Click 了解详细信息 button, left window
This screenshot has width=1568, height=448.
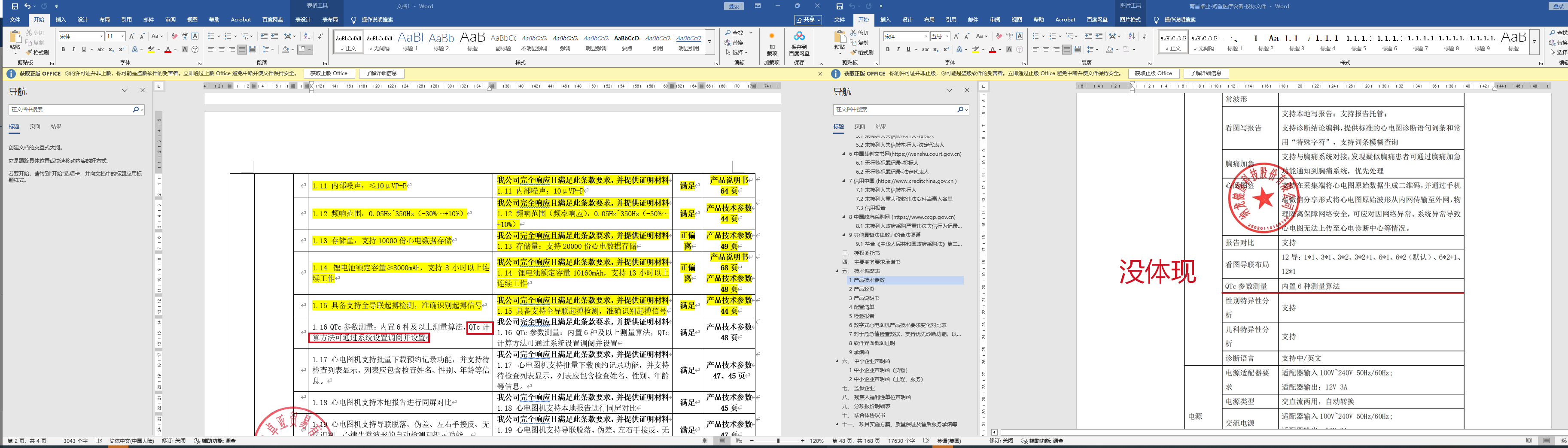coord(381,73)
